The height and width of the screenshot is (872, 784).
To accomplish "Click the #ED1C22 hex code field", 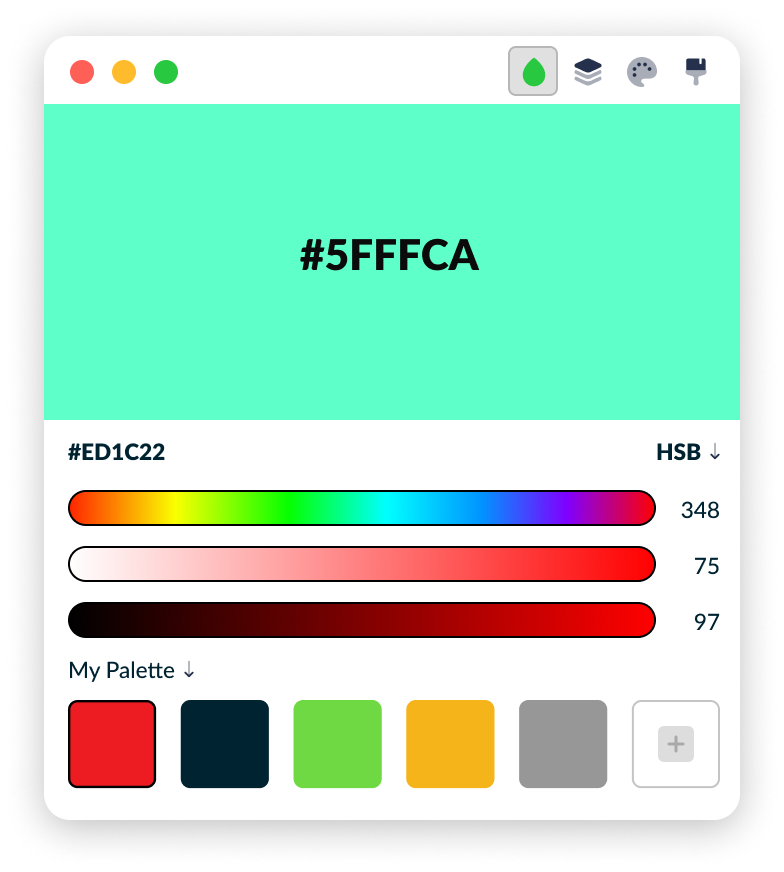I will [x=116, y=452].
